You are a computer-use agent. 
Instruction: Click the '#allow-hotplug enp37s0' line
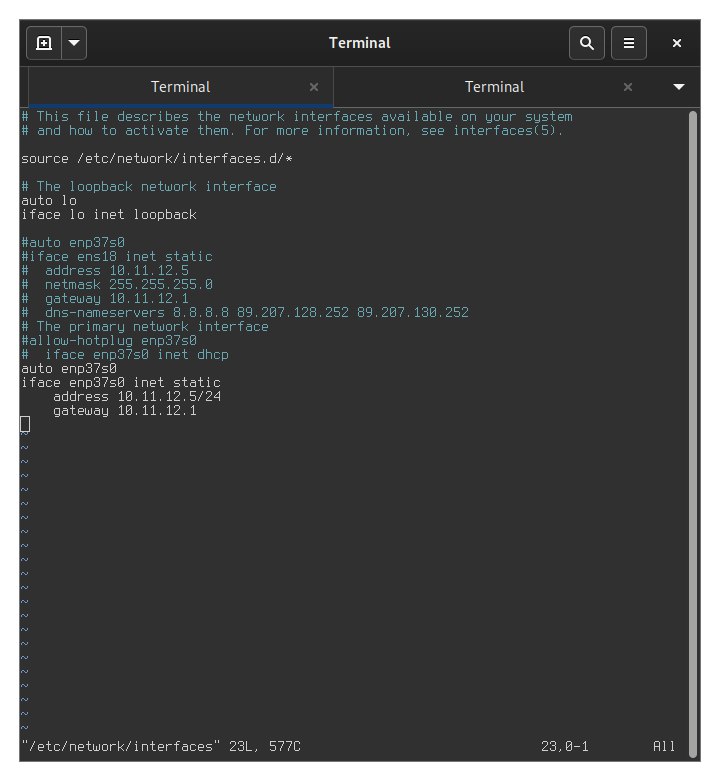pyautogui.click(x=109, y=340)
